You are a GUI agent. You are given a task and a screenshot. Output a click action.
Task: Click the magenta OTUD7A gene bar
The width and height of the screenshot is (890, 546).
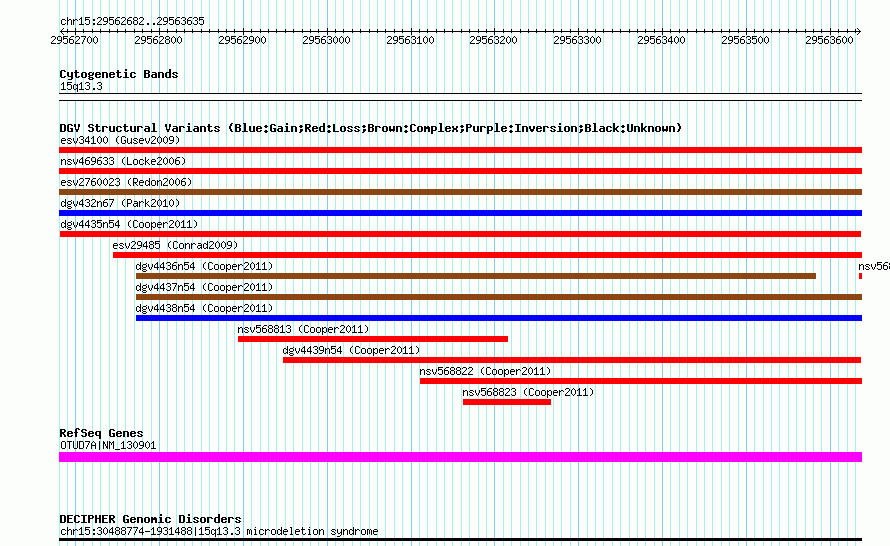click(460, 457)
